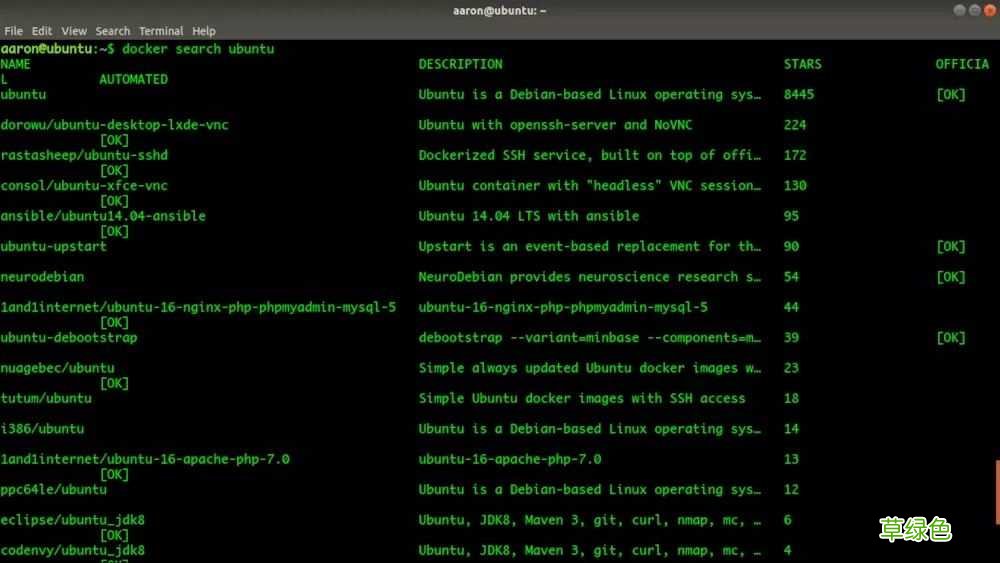The height and width of the screenshot is (563, 1000).
Task: Click the star count 224
Action: (795, 125)
